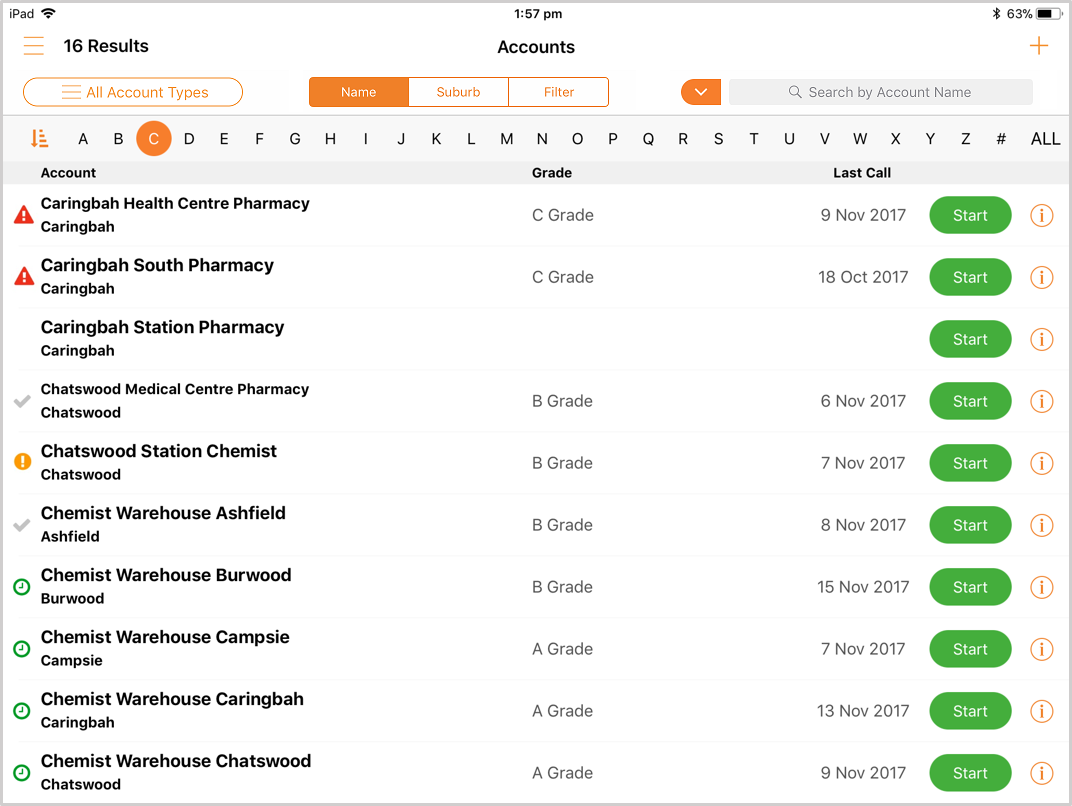
Task: Open info for Chemist Warehouse Chatswood
Action: pyautogui.click(x=1041, y=773)
